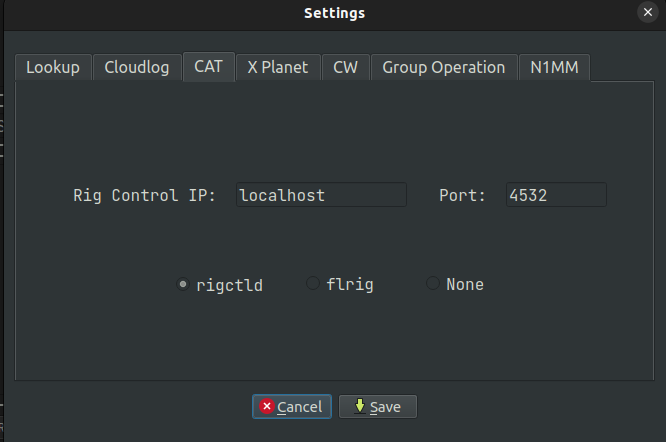Open the Cloudlog tab
Viewport: 666px width, 442px height.
tap(137, 67)
